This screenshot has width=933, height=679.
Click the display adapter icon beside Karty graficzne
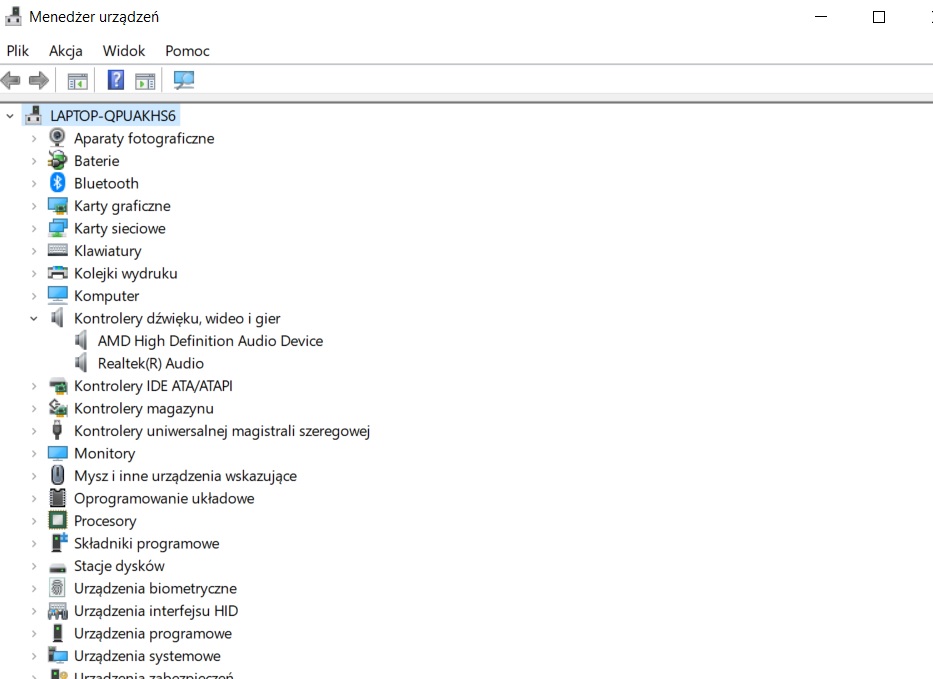click(58, 205)
